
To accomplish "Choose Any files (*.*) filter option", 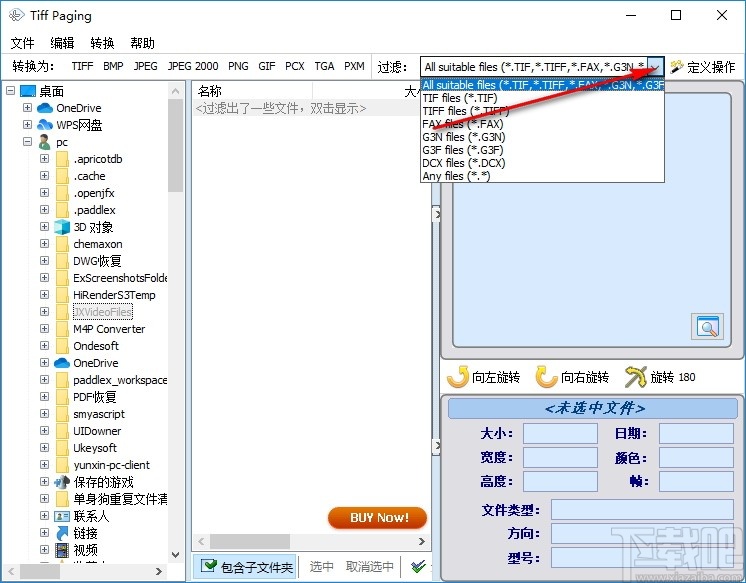I will point(542,176).
